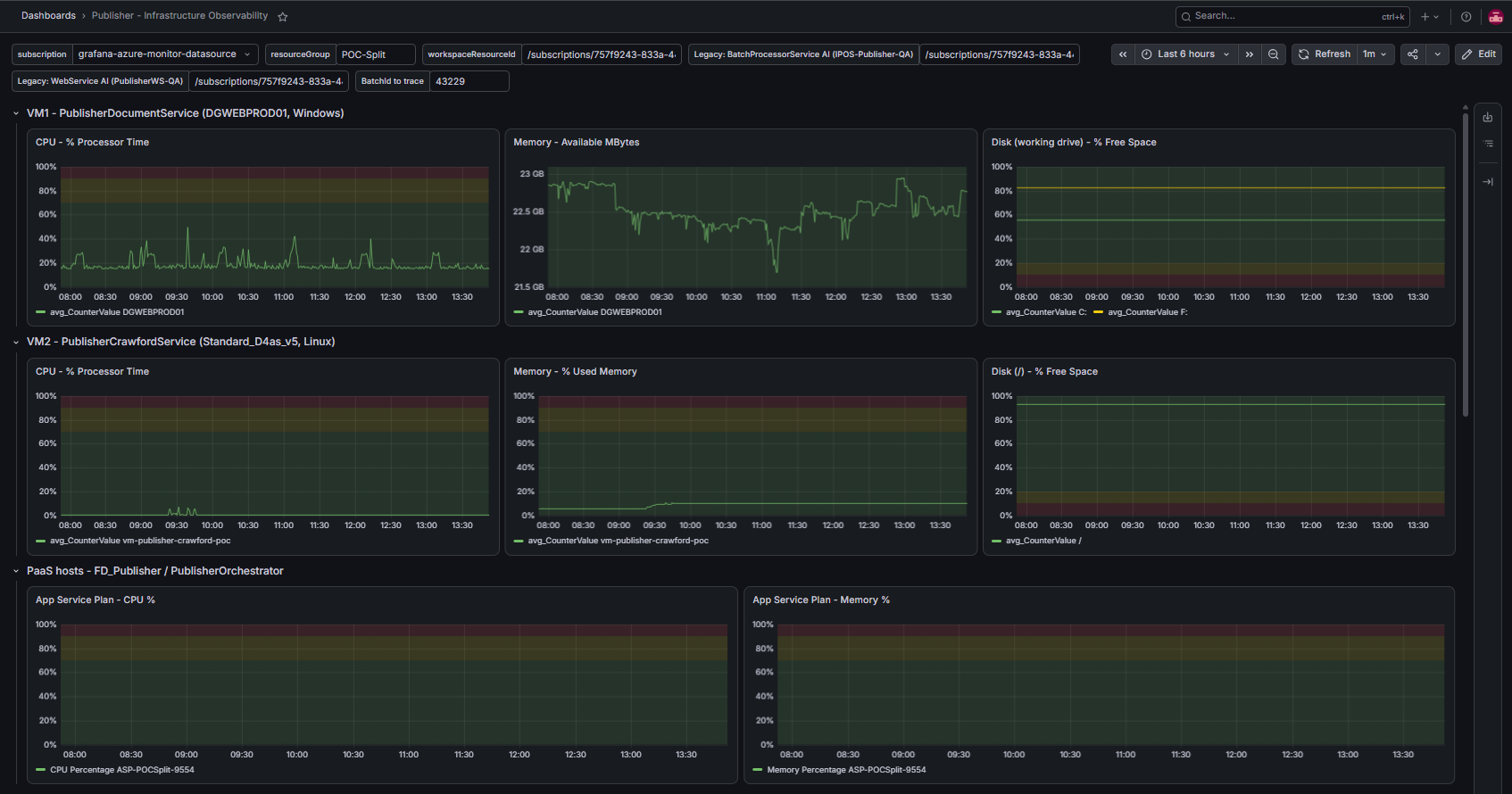Shift time range backward

point(1123,54)
